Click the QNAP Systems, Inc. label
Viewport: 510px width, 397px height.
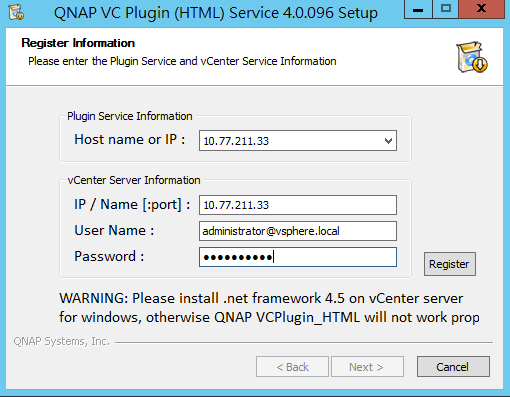coord(62,341)
